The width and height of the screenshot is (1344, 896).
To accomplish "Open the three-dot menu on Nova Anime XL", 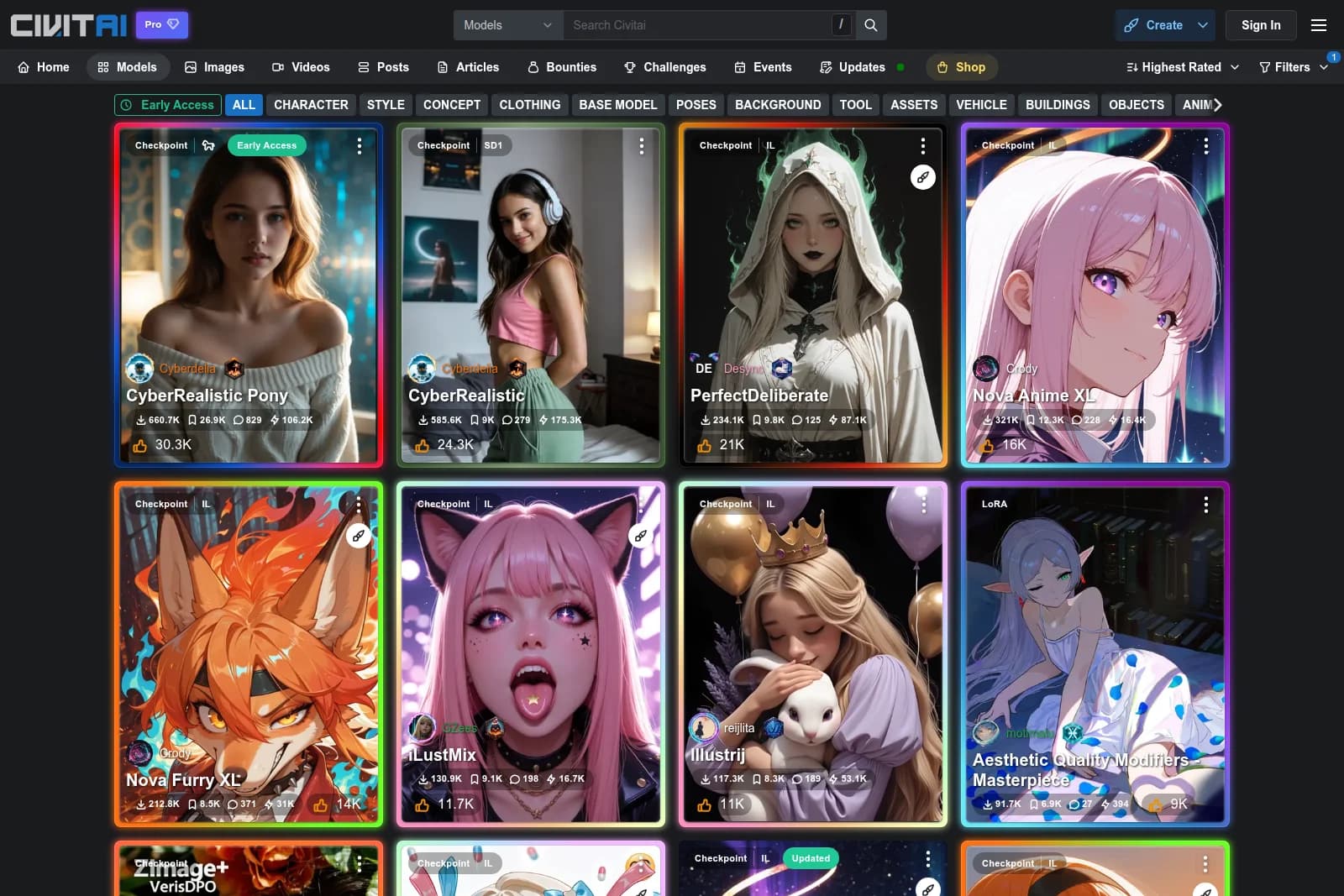I will tap(1206, 145).
